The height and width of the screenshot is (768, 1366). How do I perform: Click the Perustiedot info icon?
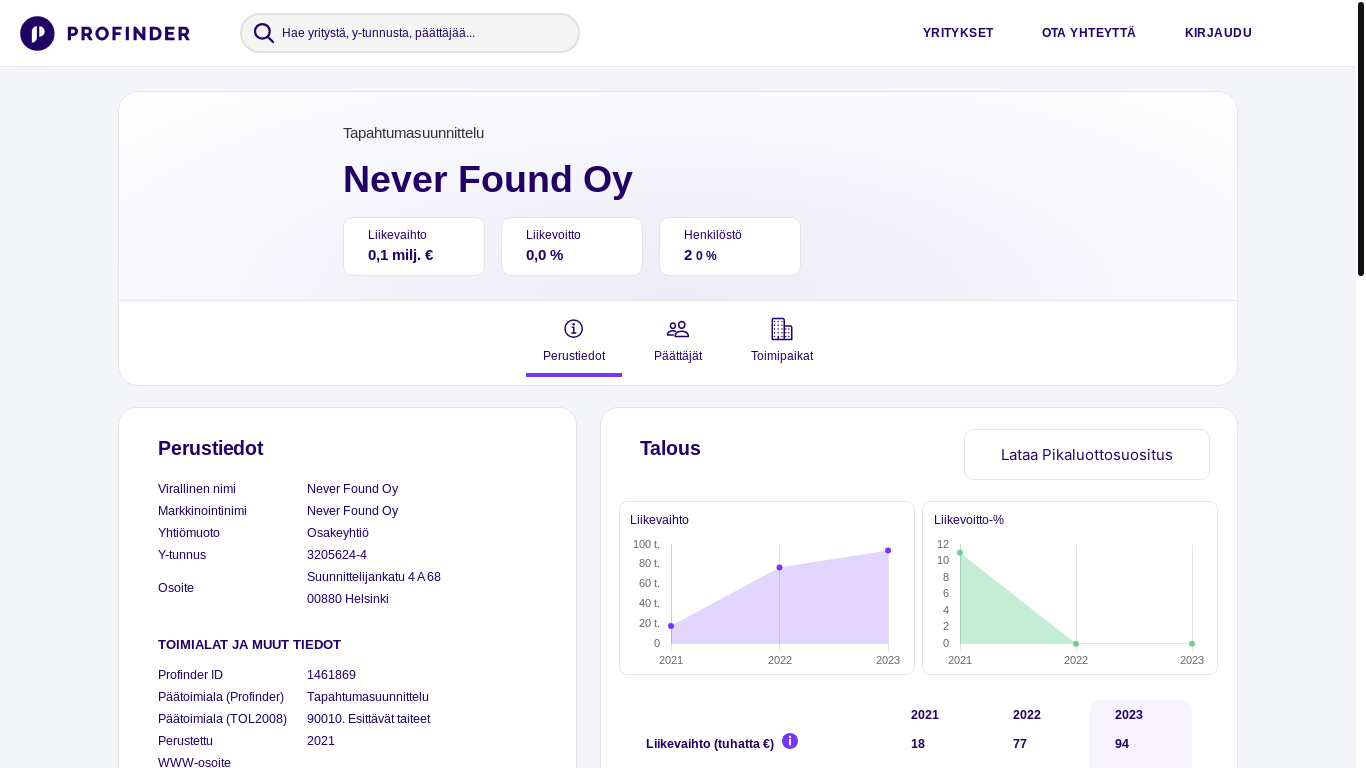tap(573, 328)
